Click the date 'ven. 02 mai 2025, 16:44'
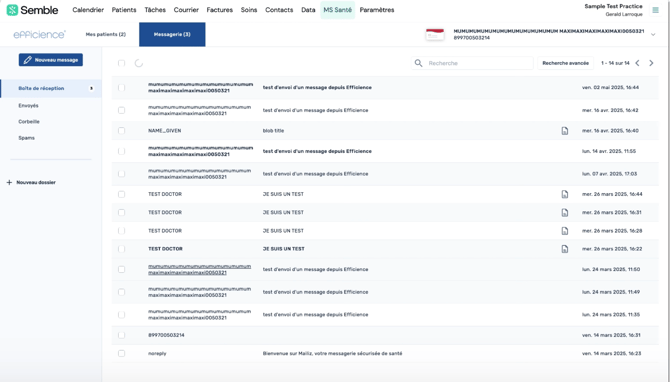Screen dimensions: 670x382 point(610,88)
